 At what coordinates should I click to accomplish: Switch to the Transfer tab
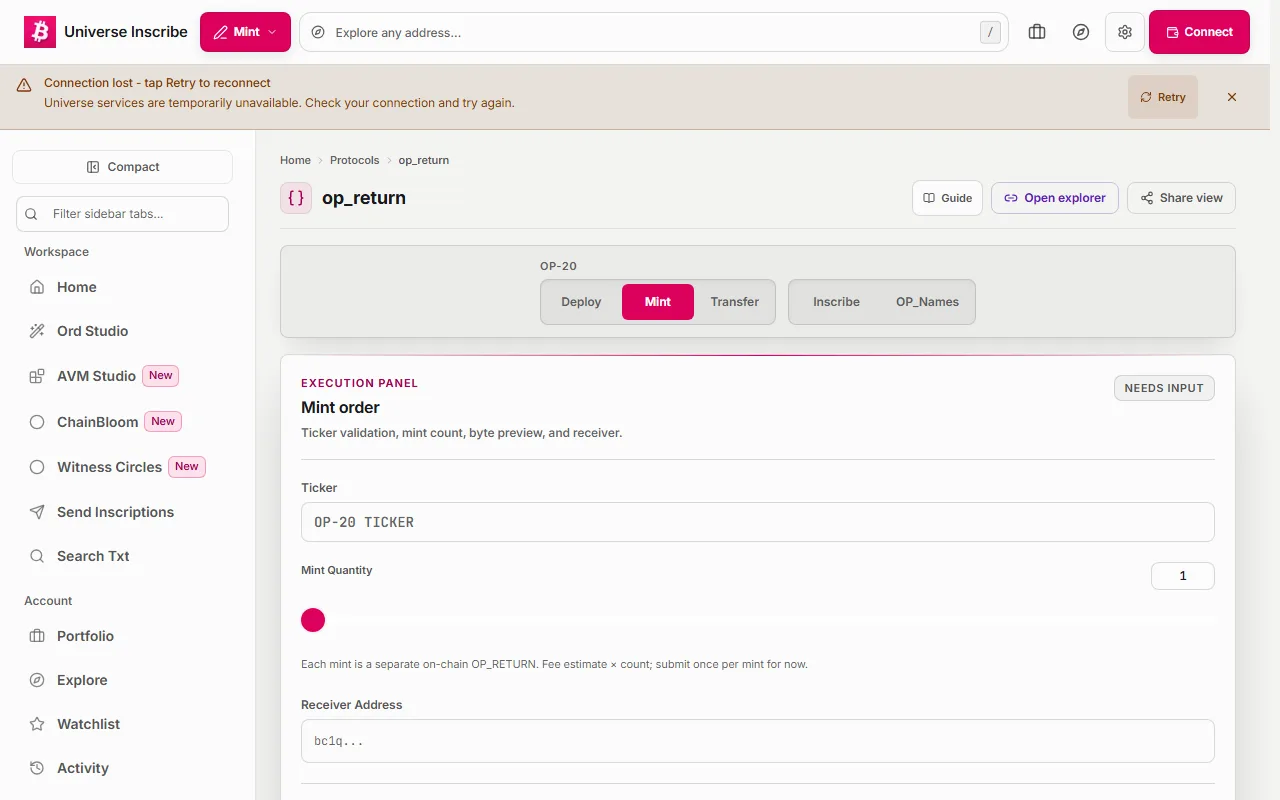tap(735, 302)
